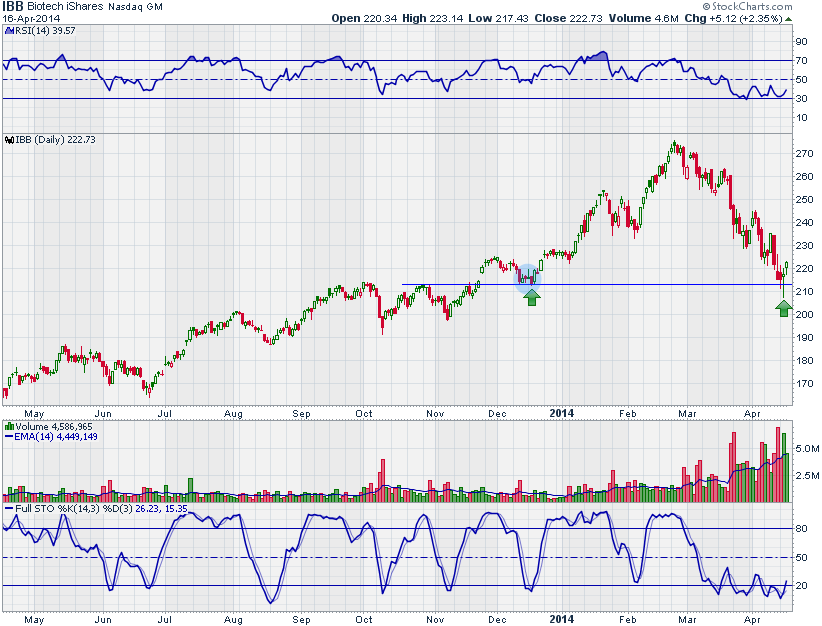The width and height of the screenshot is (822, 626).
Task: Click the 270 price axis label
Action: (804, 154)
